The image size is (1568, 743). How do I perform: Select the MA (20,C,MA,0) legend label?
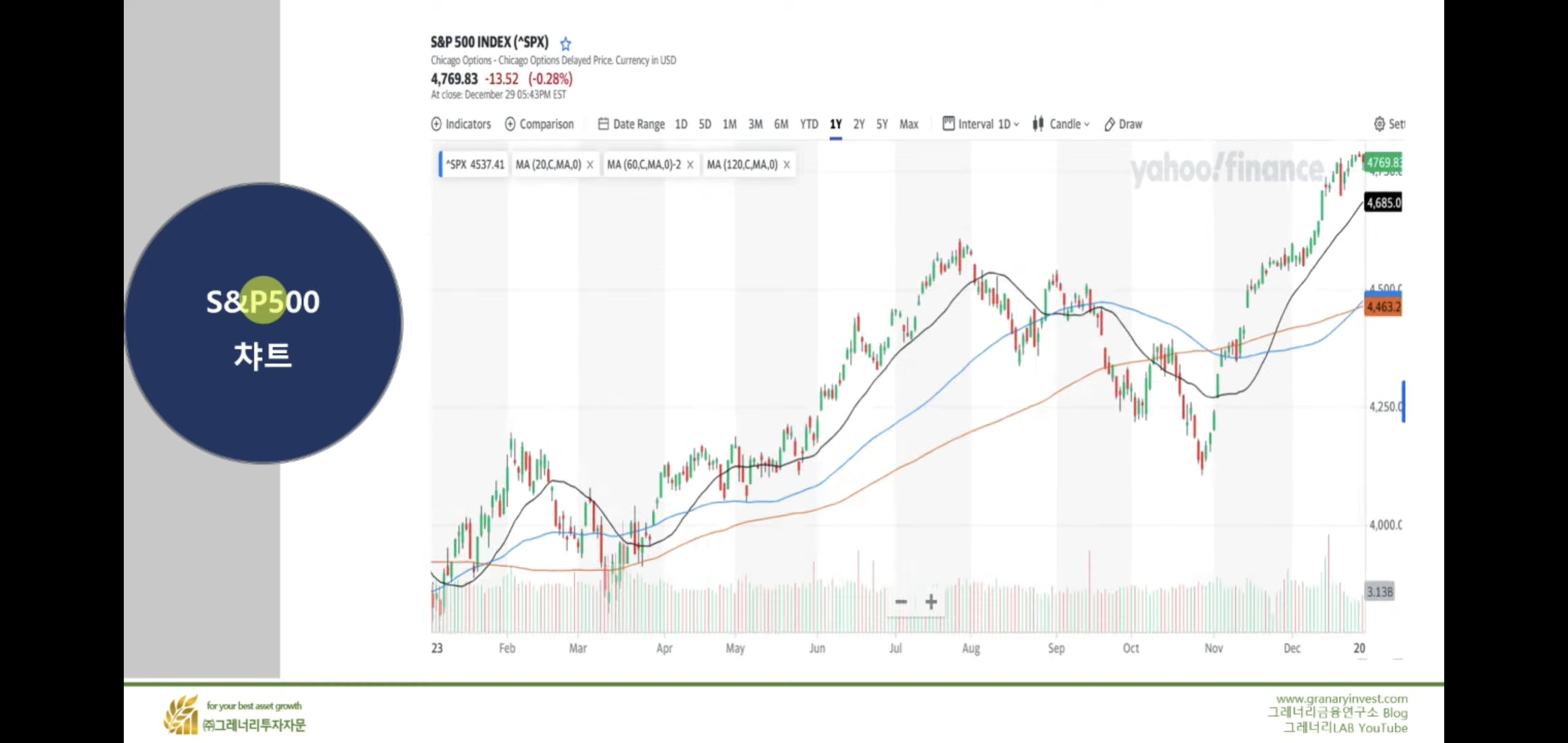pos(548,164)
